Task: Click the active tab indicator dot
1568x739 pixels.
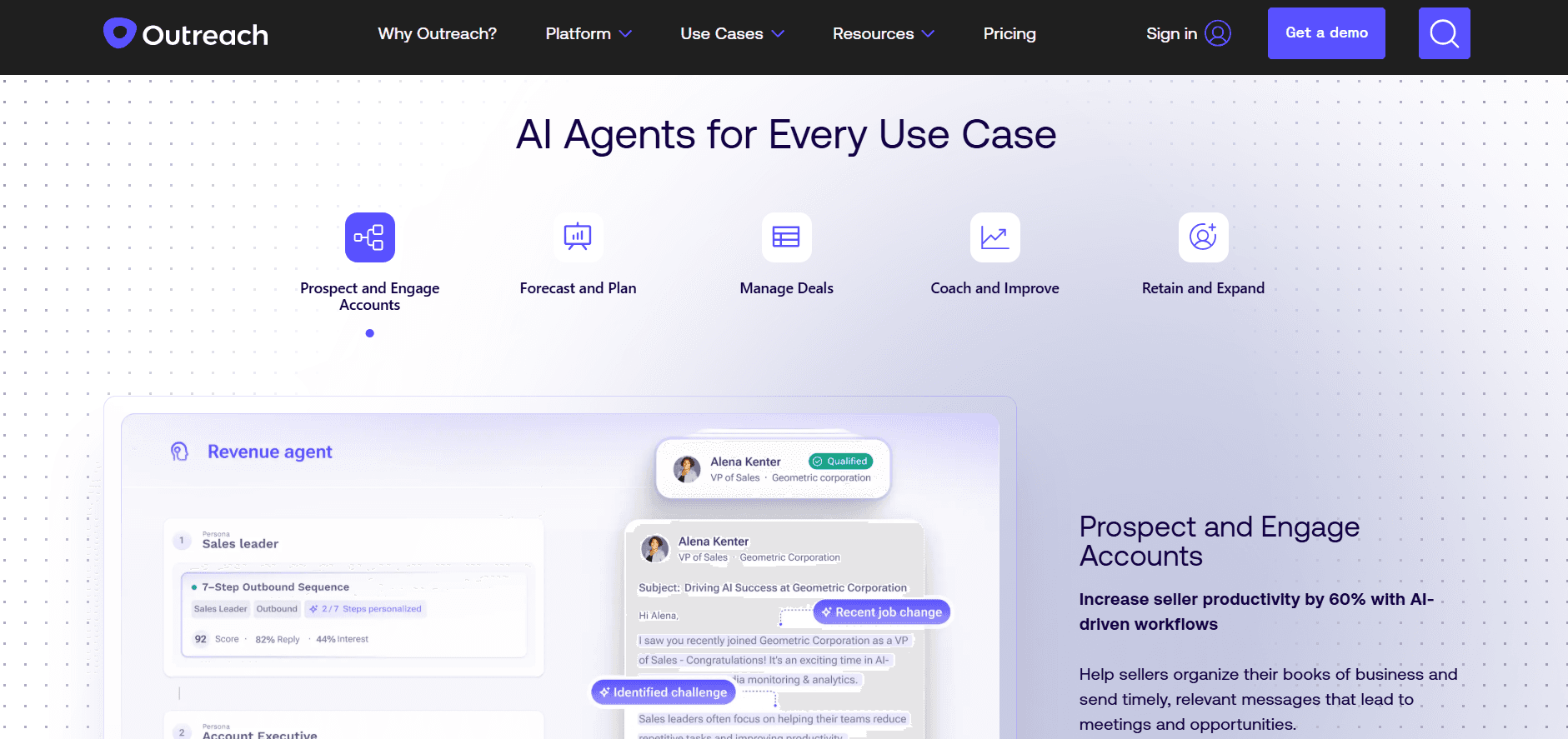Action: click(x=370, y=333)
